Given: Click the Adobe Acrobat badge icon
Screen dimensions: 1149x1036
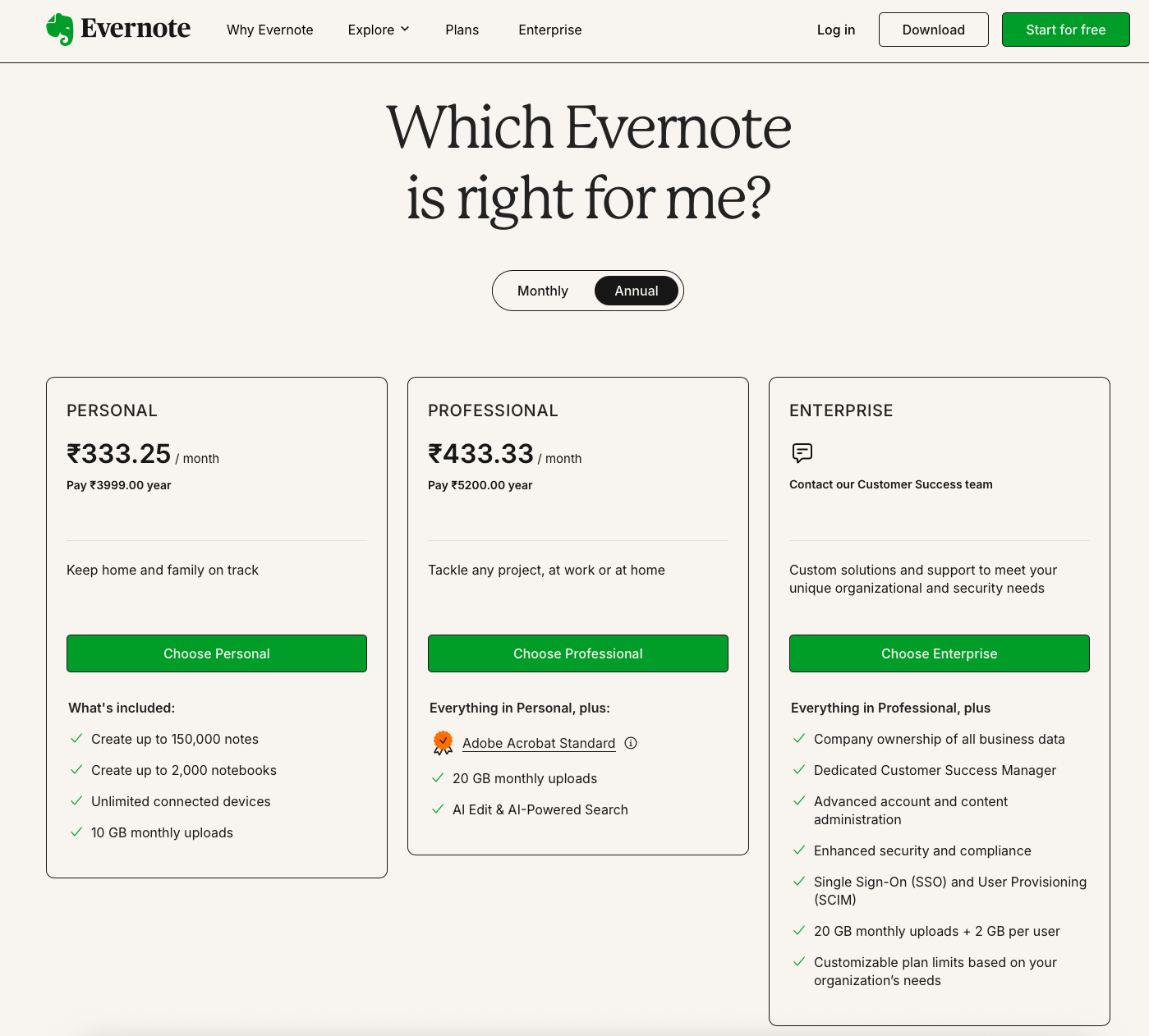Looking at the screenshot, I should (x=443, y=743).
